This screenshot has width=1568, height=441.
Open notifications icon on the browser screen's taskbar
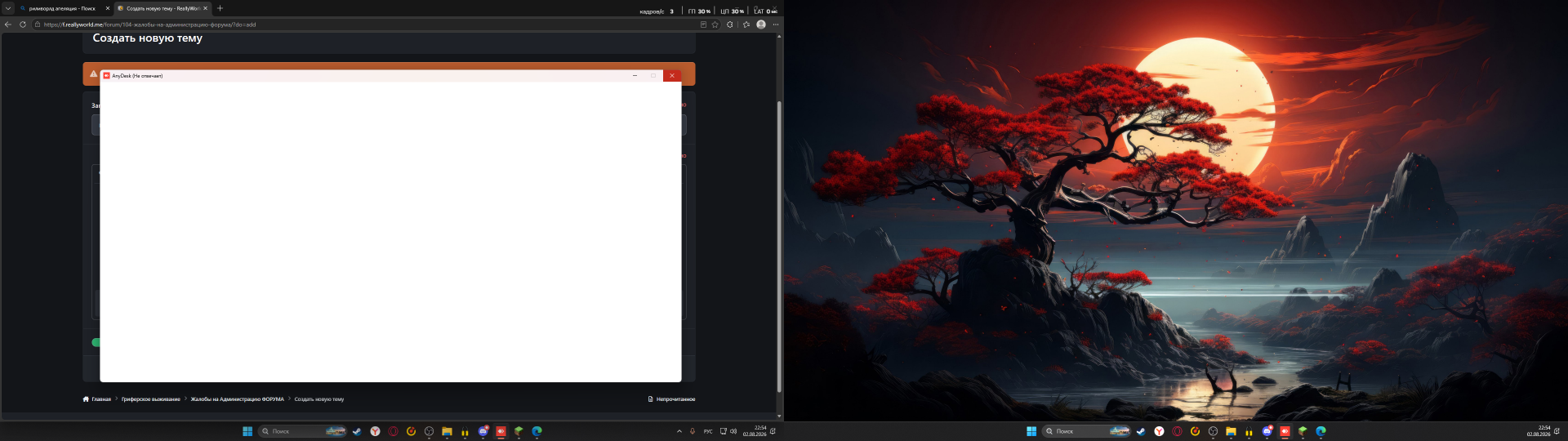[x=773, y=431]
